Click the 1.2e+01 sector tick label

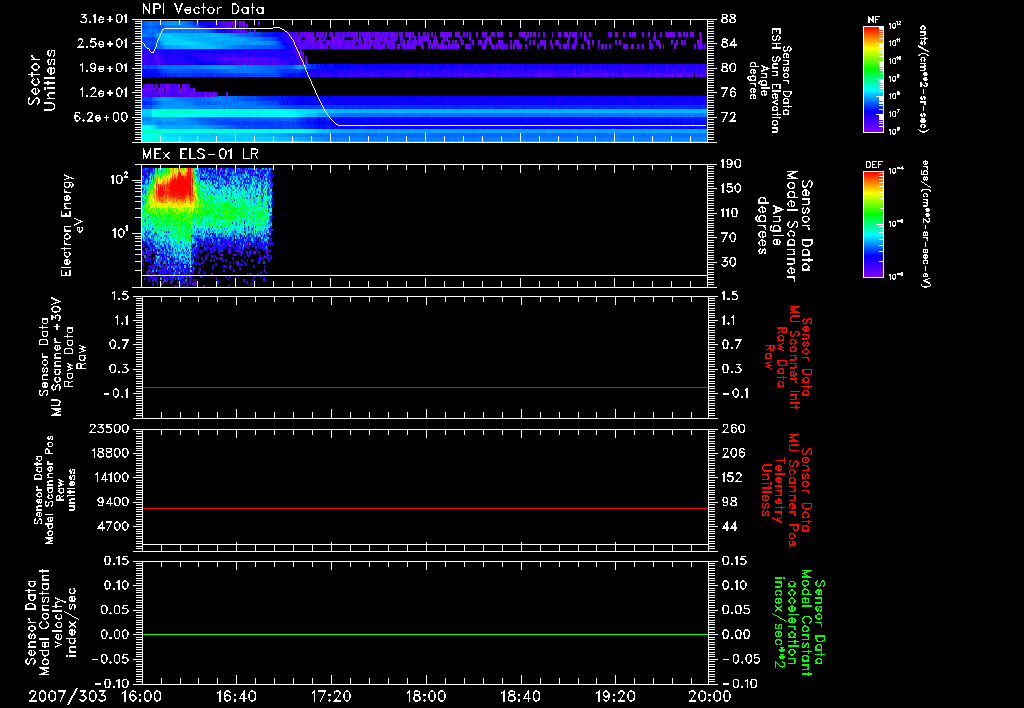point(103,92)
